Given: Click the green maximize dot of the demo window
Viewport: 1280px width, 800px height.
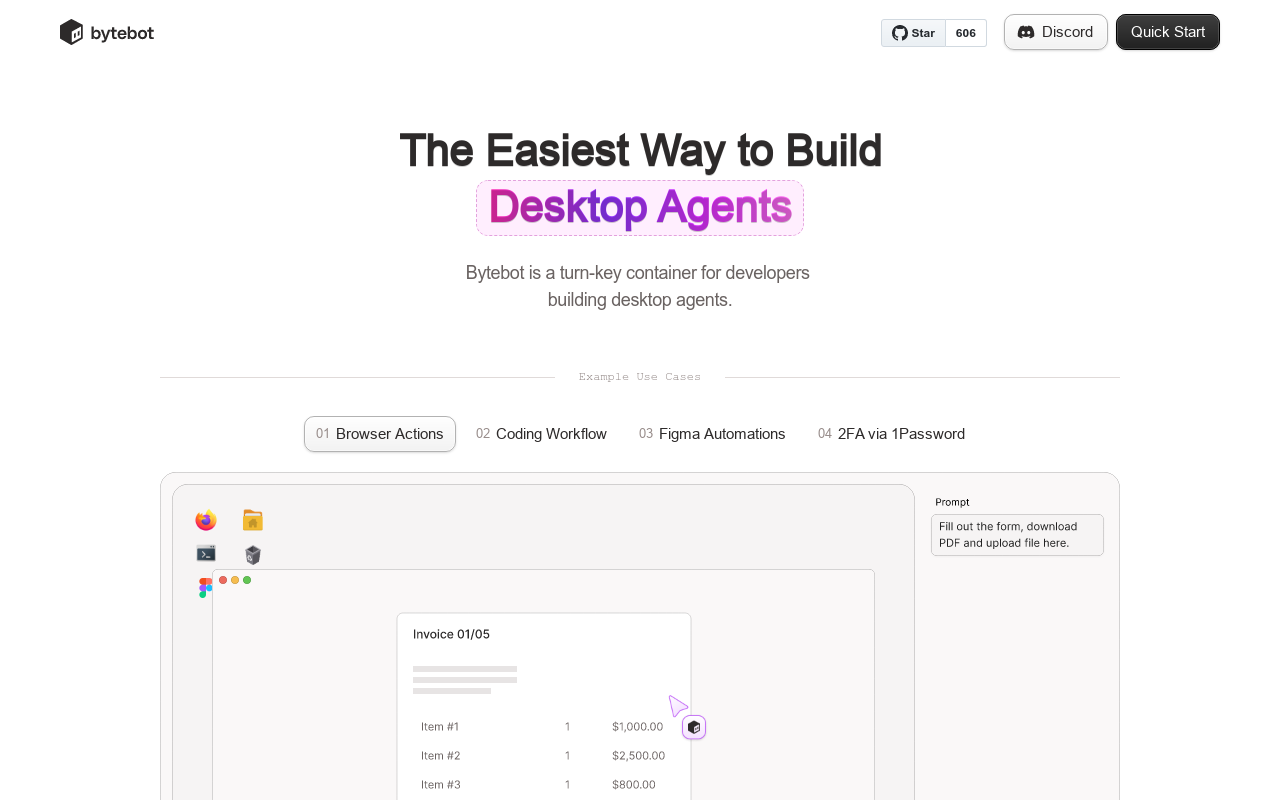Looking at the screenshot, I should pyautogui.click(x=247, y=580).
